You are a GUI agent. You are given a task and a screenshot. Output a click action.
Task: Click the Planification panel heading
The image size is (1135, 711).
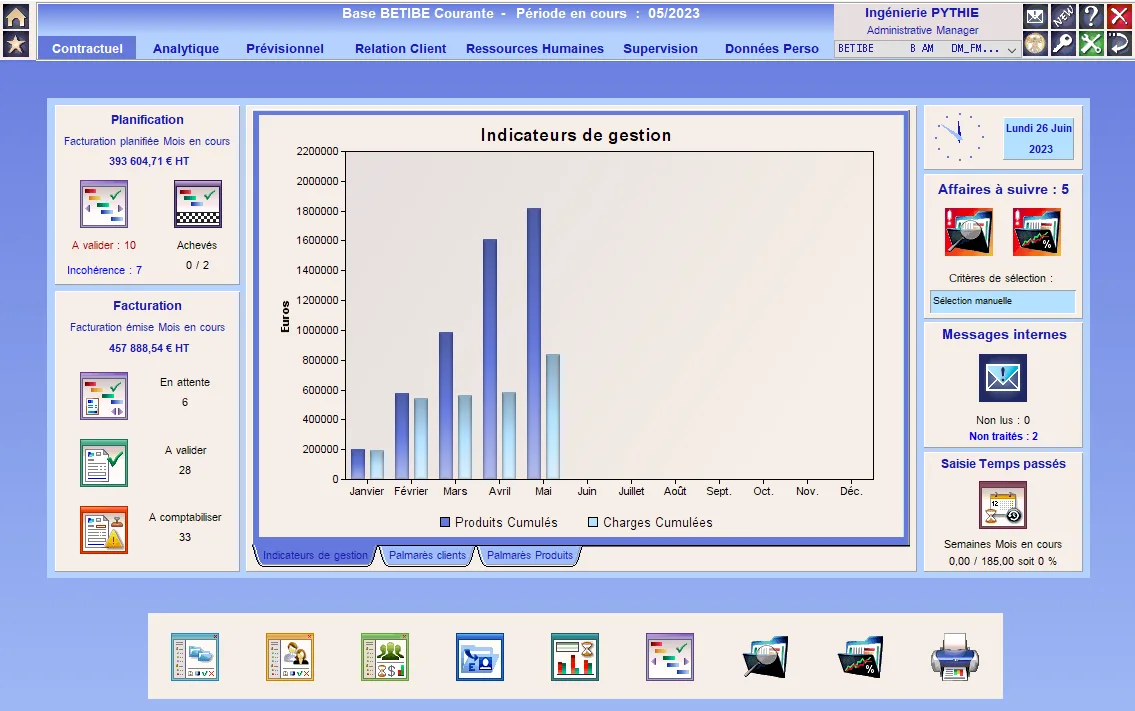(147, 120)
